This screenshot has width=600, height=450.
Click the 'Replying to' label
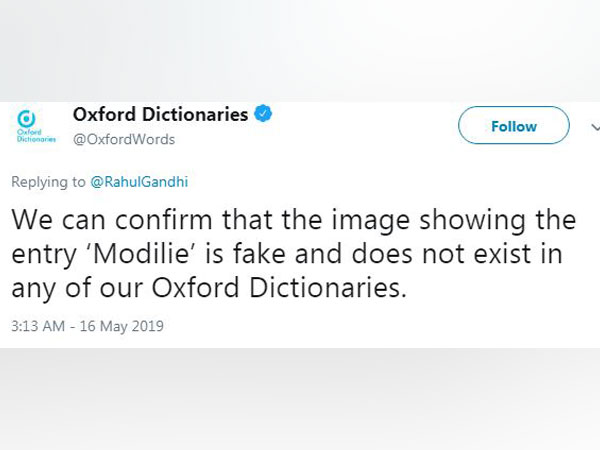pyautogui.click(x=48, y=182)
